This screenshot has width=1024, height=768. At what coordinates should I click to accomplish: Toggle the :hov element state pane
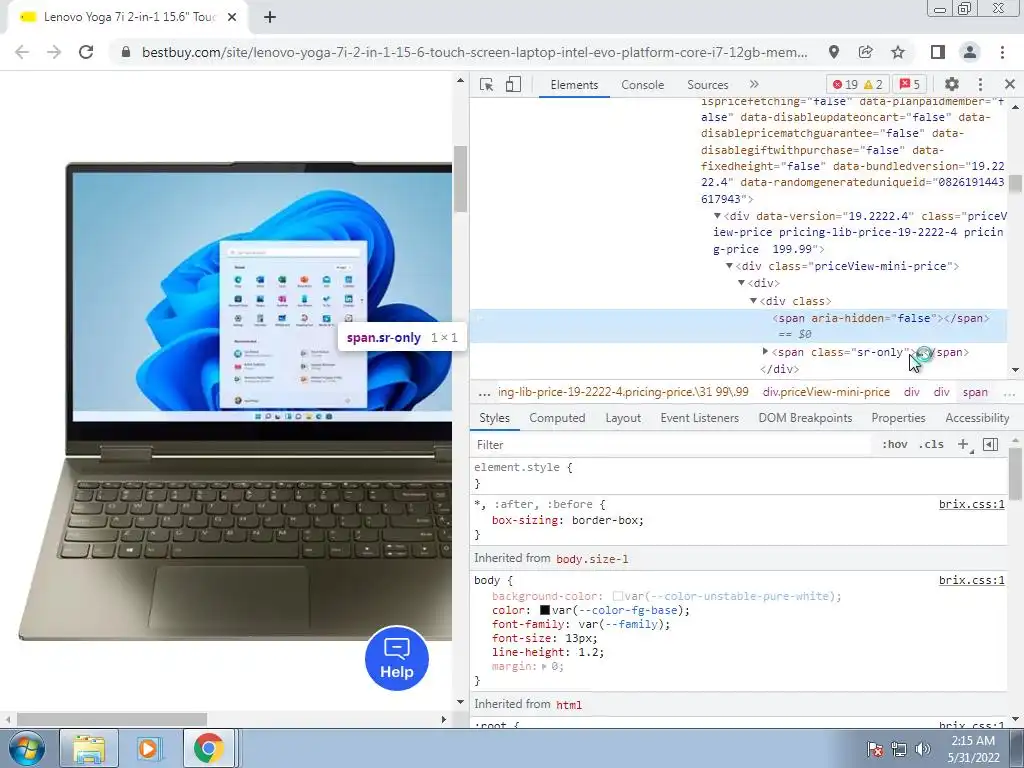pos(895,444)
